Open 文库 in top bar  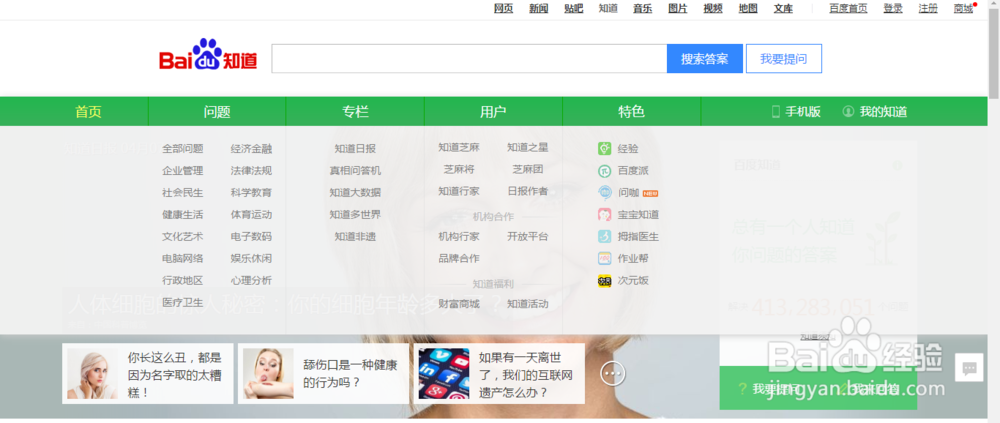pyautogui.click(x=783, y=8)
